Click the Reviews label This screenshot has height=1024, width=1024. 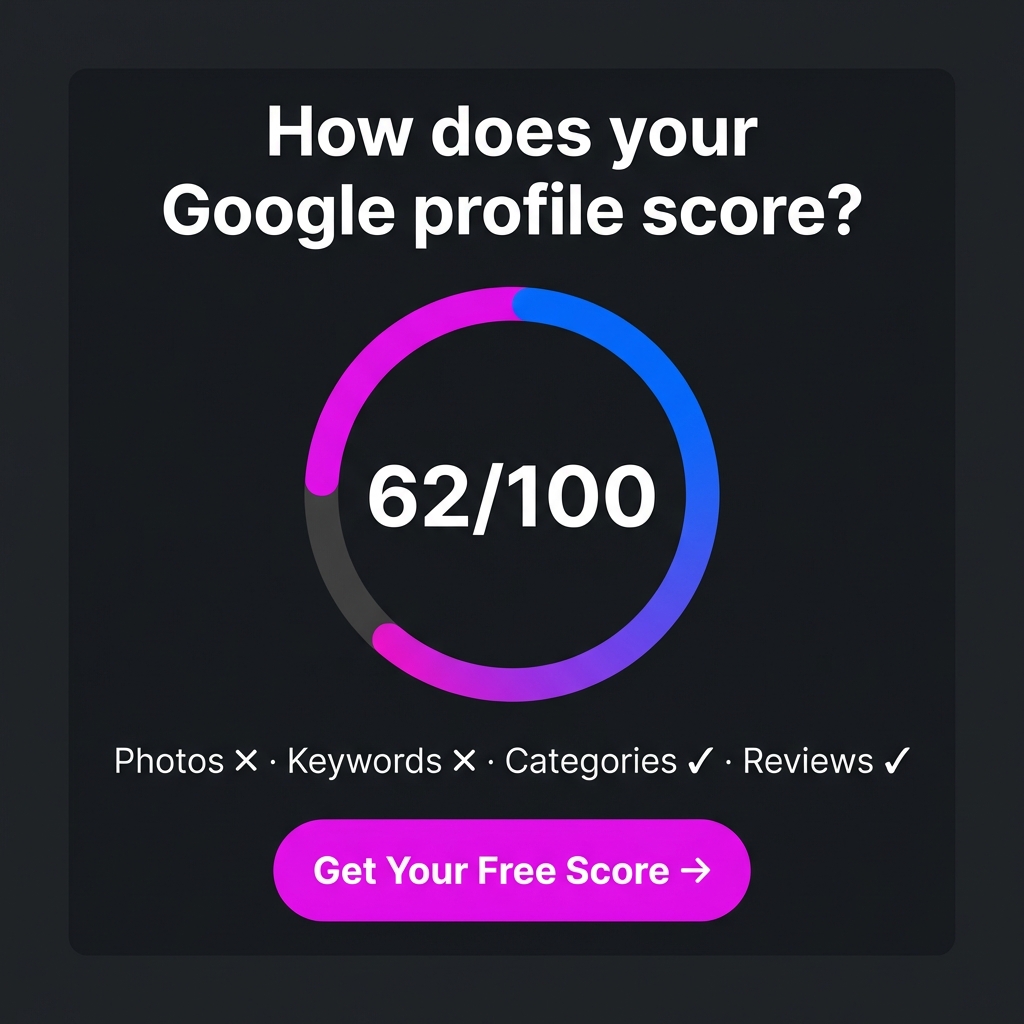[x=808, y=761]
